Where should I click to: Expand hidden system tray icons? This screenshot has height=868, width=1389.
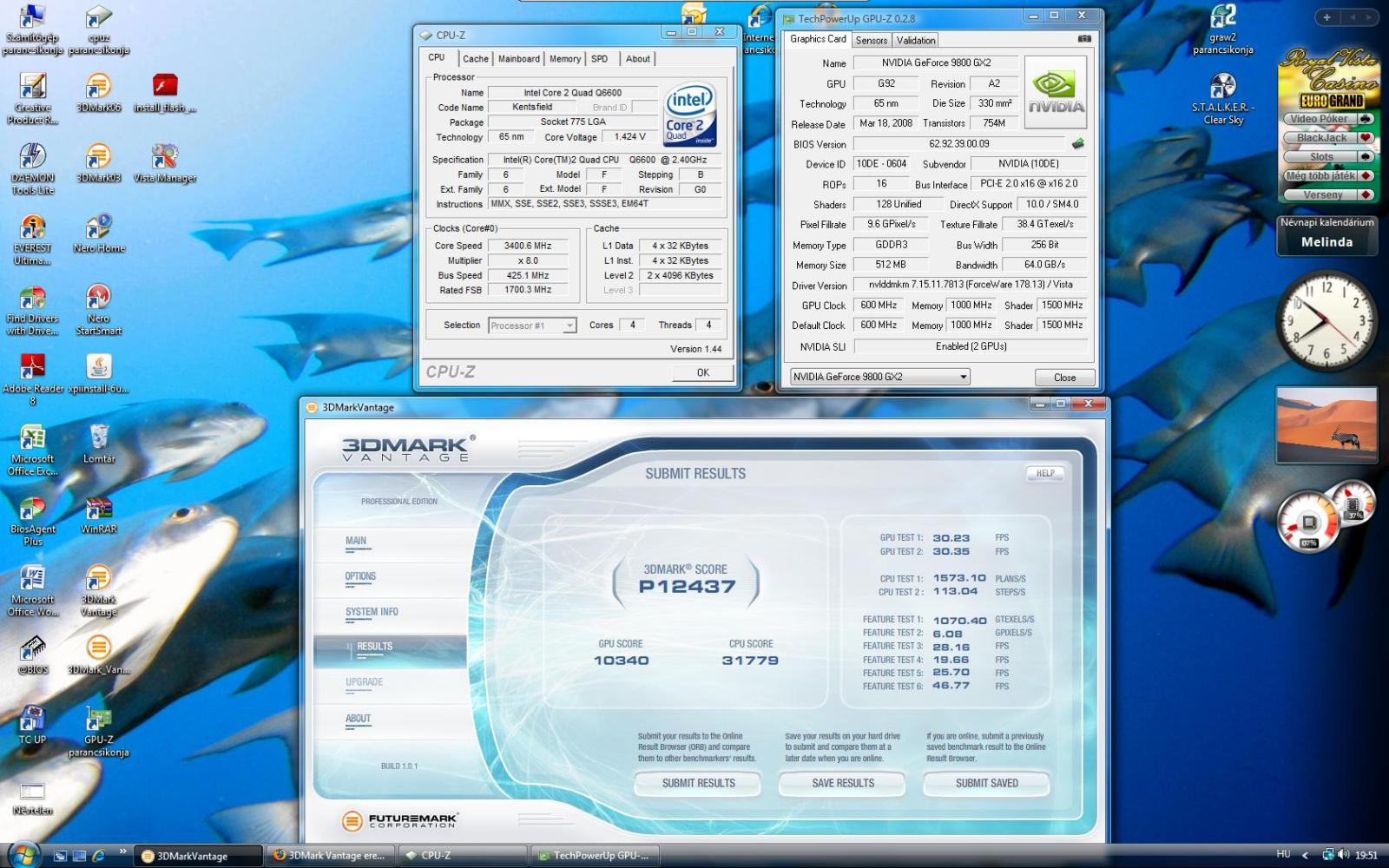coord(1305,856)
